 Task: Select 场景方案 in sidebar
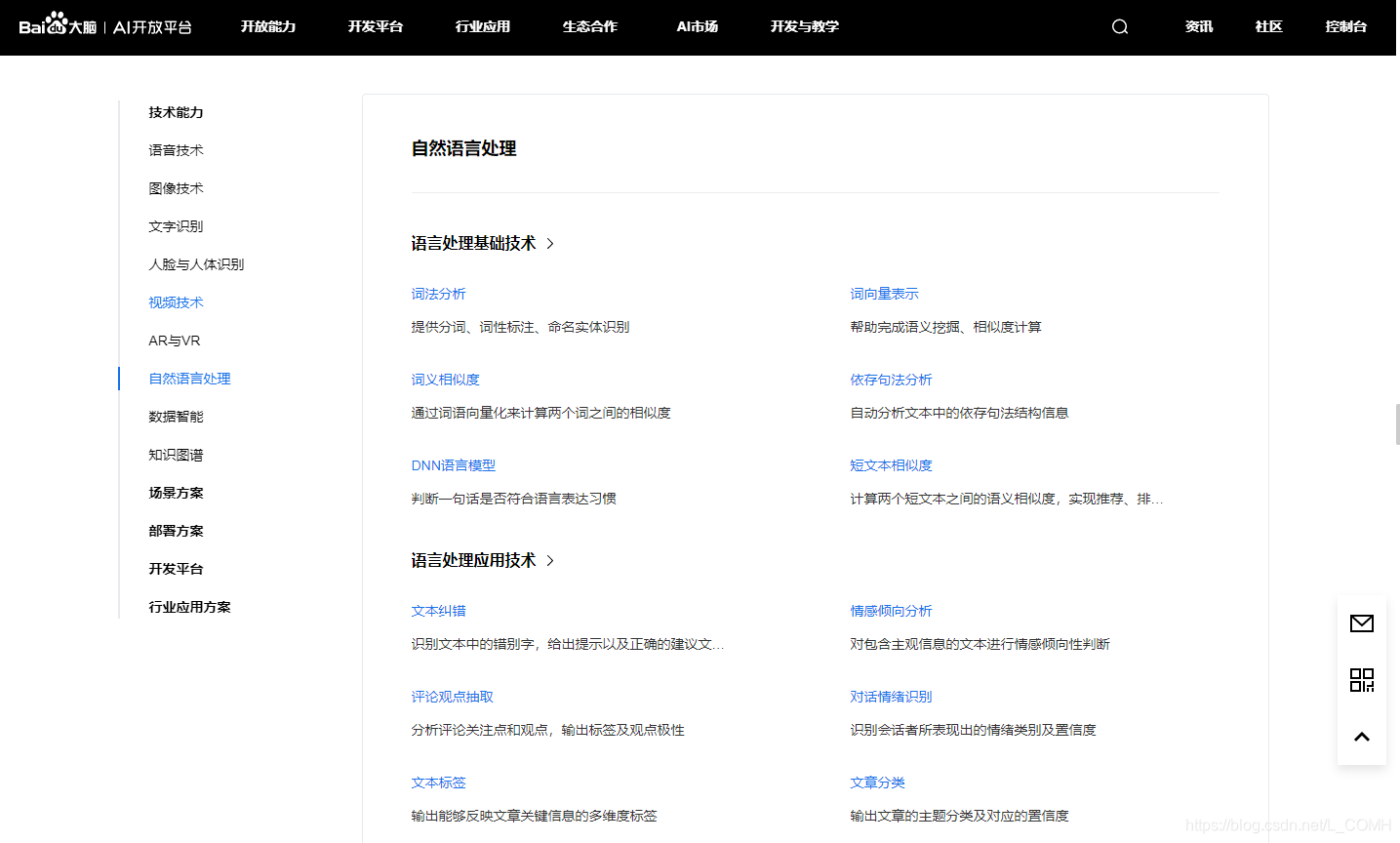[177, 493]
